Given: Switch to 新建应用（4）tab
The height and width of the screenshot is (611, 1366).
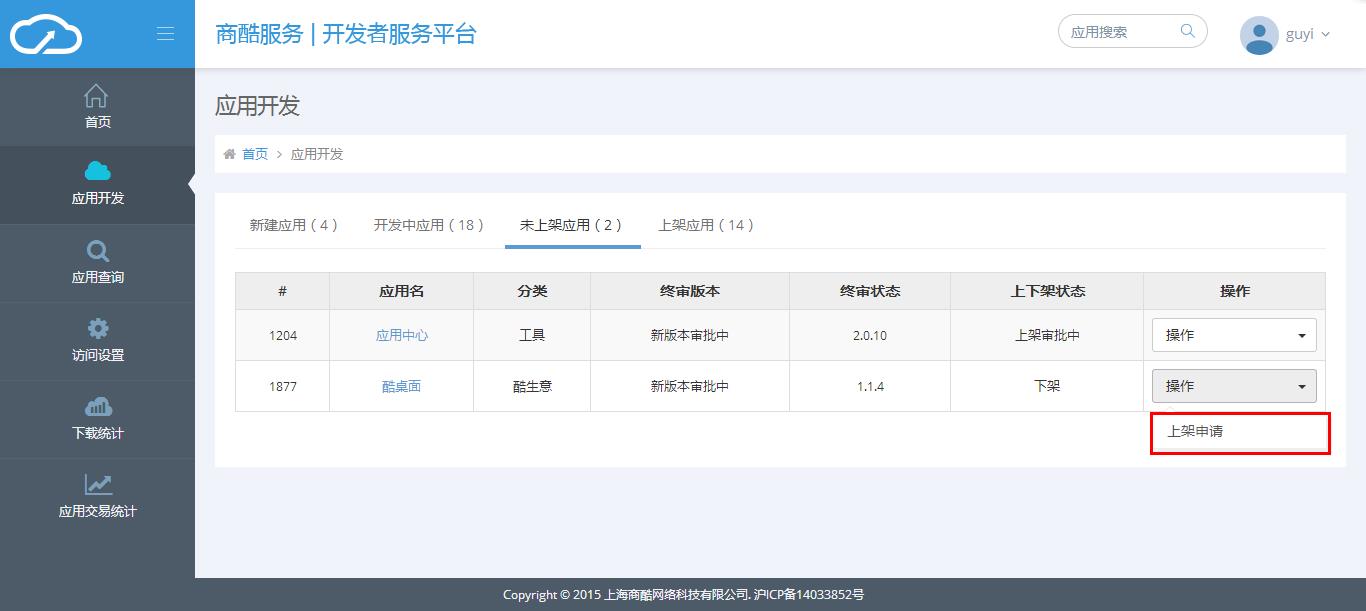Looking at the screenshot, I should [x=294, y=225].
